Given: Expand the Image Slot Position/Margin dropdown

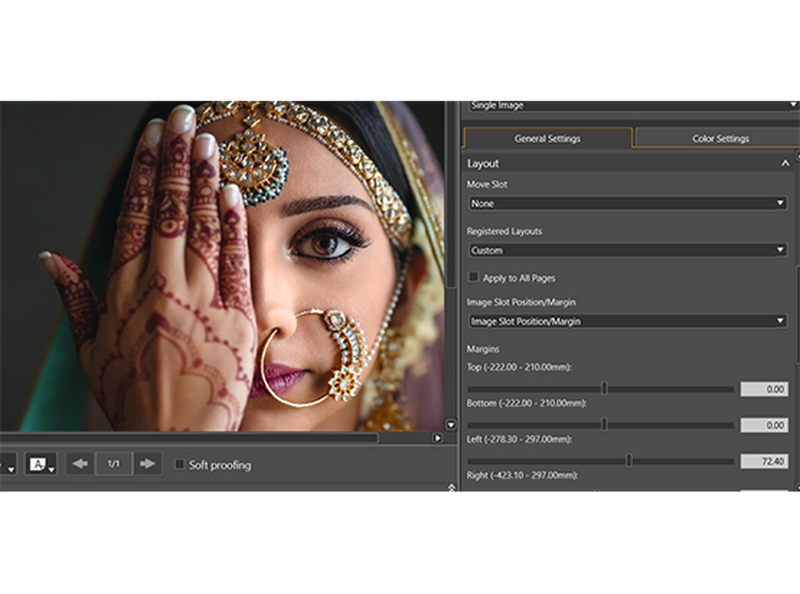Looking at the screenshot, I should click(x=627, y=321).
